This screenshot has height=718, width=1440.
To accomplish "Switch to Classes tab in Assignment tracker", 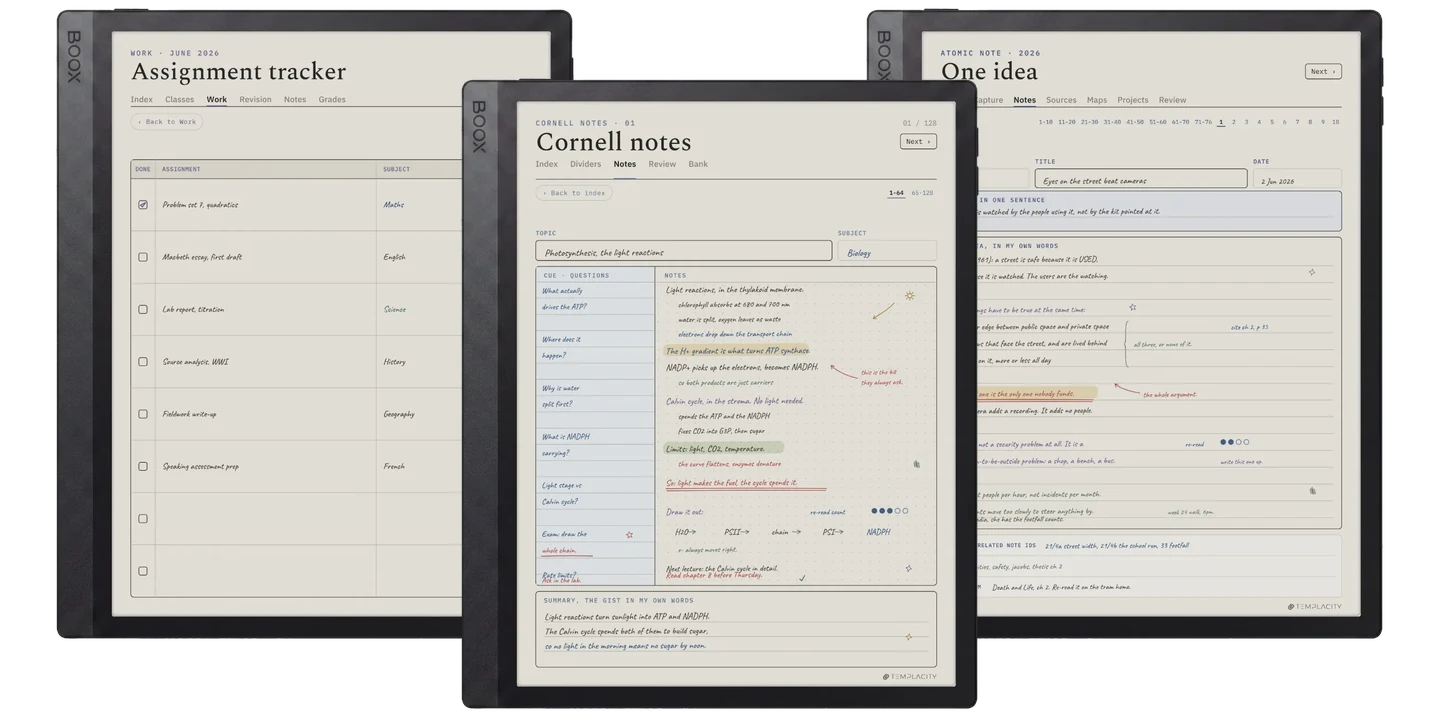I will [180, 99].
